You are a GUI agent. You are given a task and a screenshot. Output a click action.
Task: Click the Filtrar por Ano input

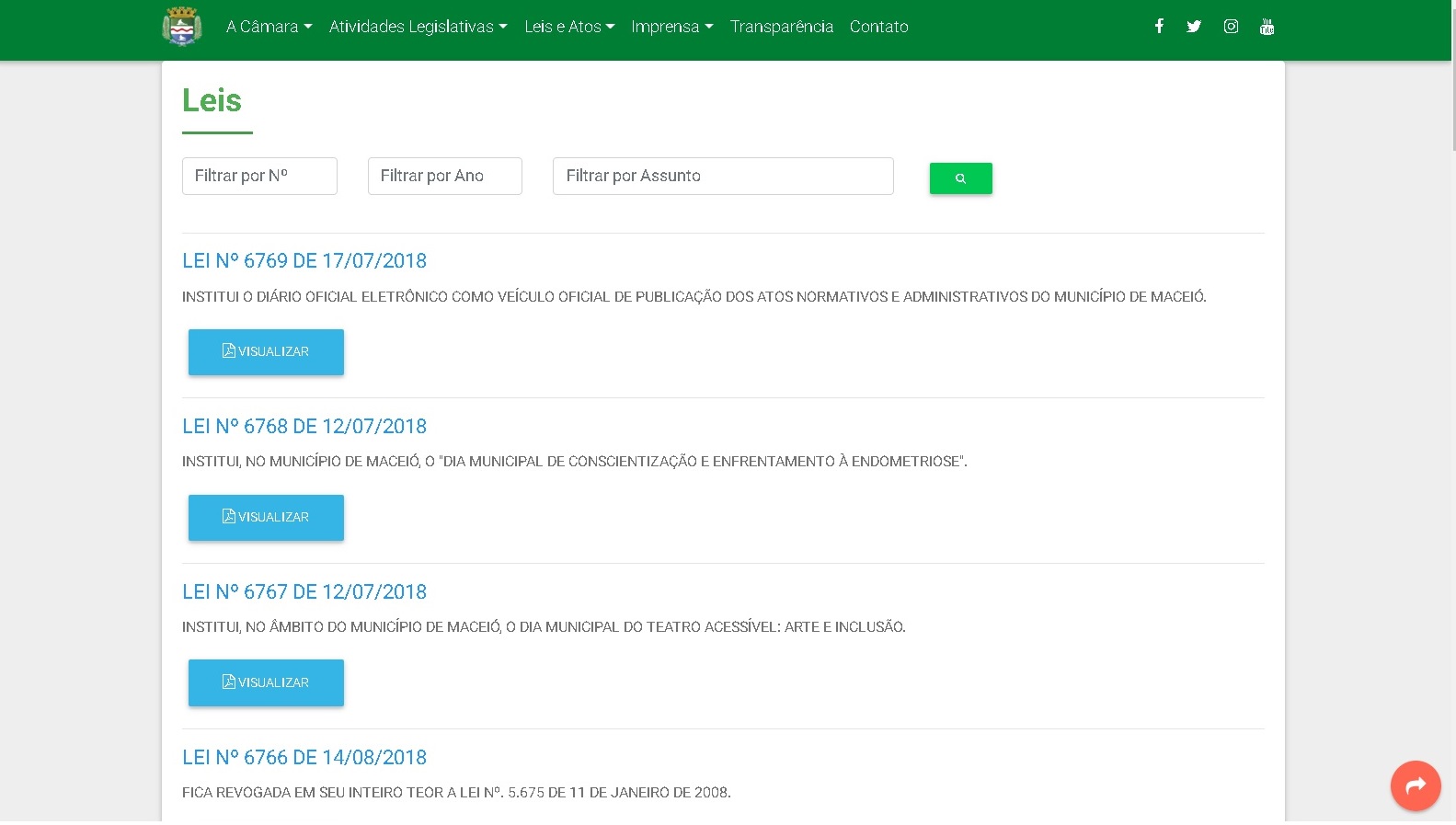(x=444, y=176)
